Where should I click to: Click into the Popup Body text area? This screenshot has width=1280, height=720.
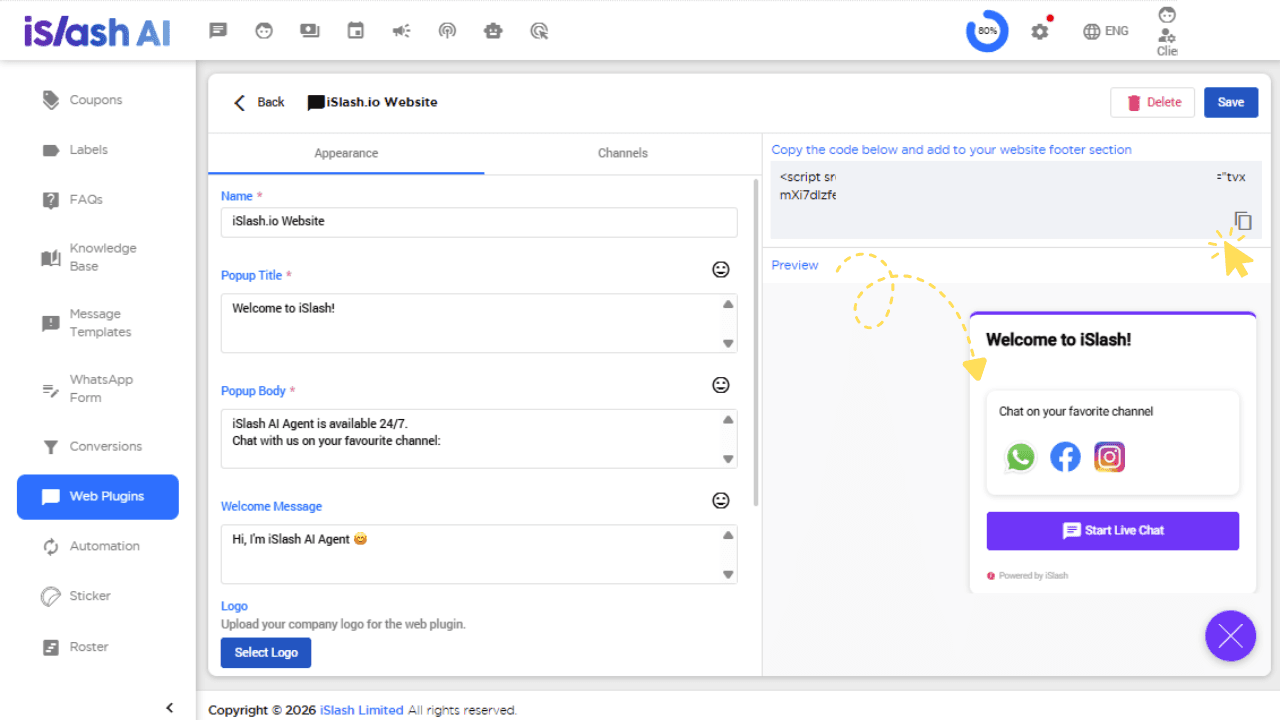click(479, 439)
